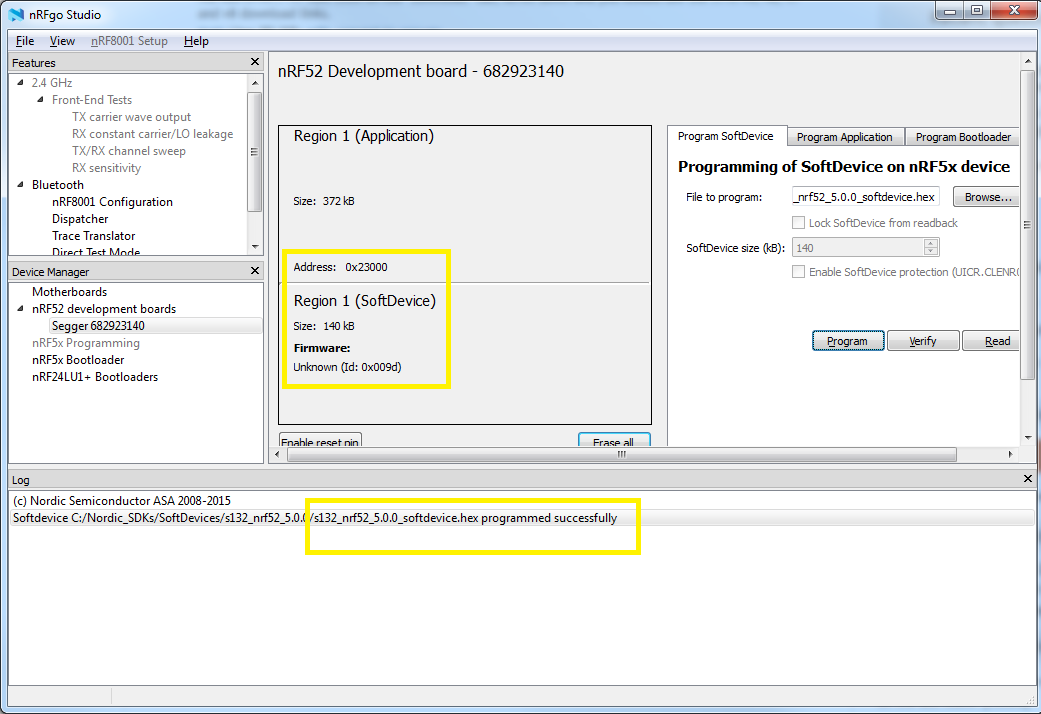Image resolution: width=1041 pixels, height=714 pixels.
Task: Toggle Enable SoftDevice protection checkbox
Action: tap(799, 272)
